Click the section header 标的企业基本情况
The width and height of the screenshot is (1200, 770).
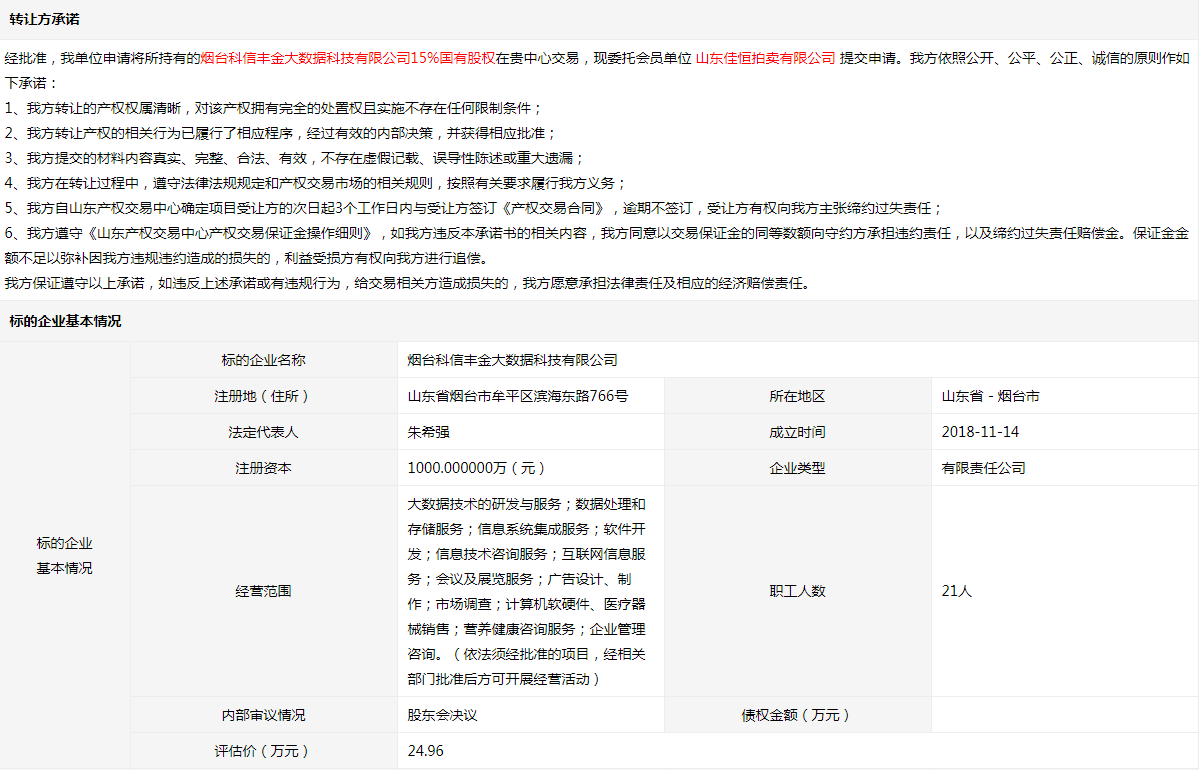coord(65,321)
